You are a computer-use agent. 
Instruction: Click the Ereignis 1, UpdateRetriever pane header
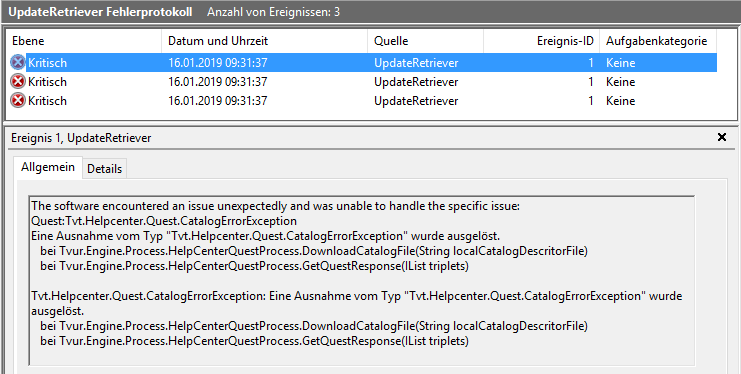tap(81, 138)
